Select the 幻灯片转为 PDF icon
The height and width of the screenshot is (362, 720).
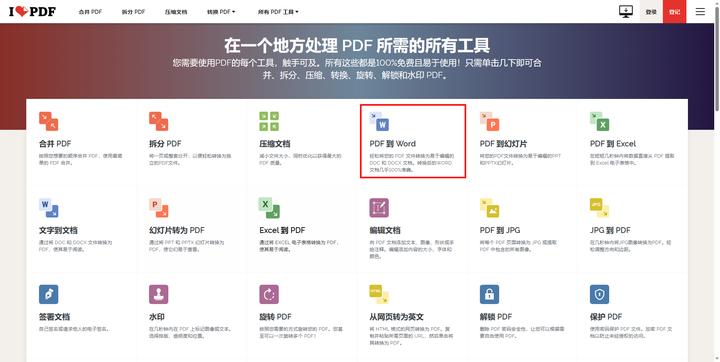click(158, 208)
